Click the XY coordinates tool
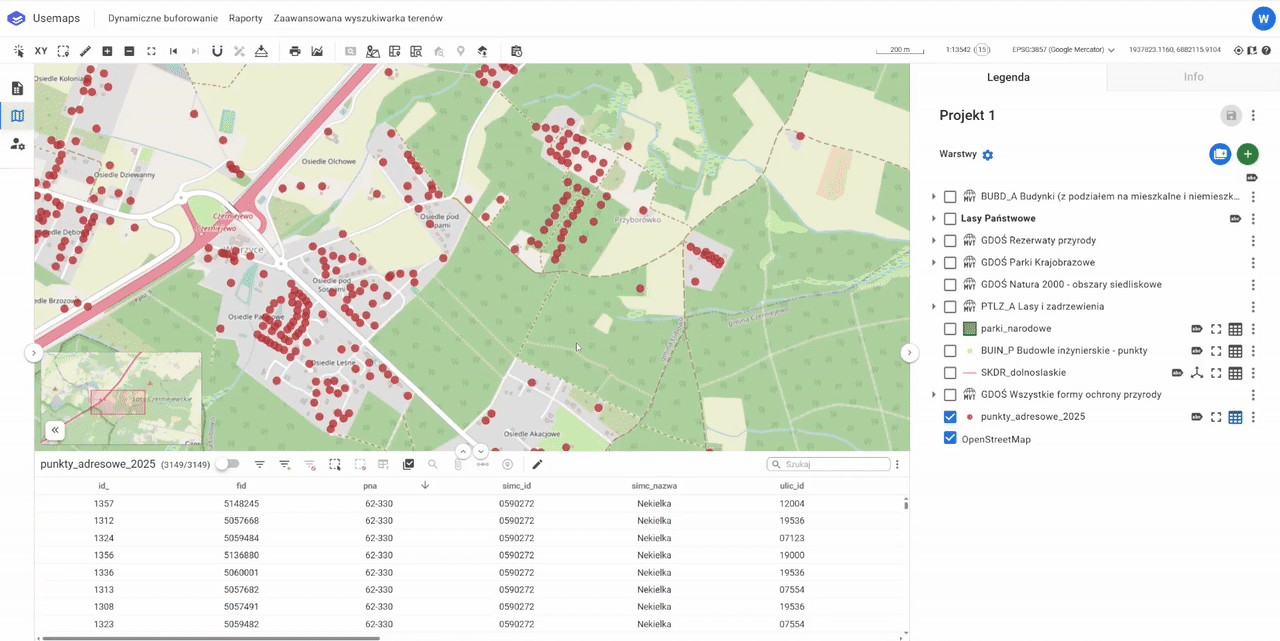The width and height of the screenshot is (1280, 641). click(41, 51)
